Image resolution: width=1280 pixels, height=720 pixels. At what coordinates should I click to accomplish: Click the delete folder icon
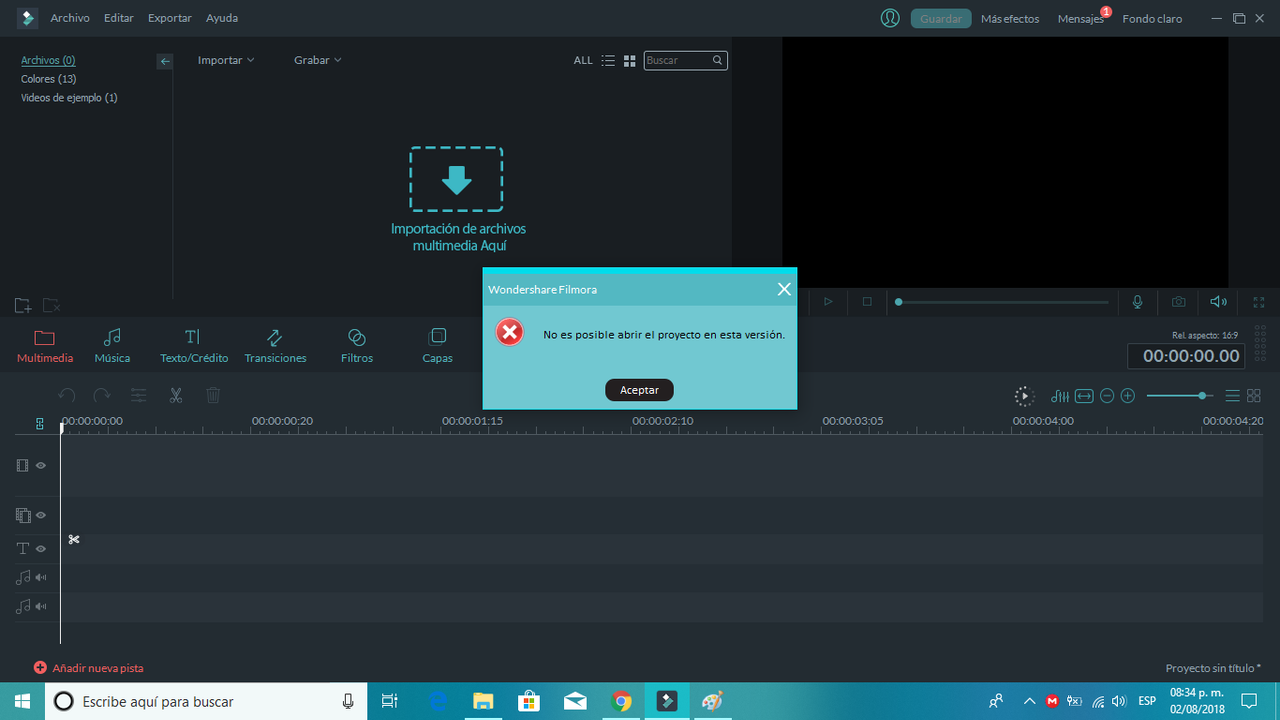click(x=52, y=305)
